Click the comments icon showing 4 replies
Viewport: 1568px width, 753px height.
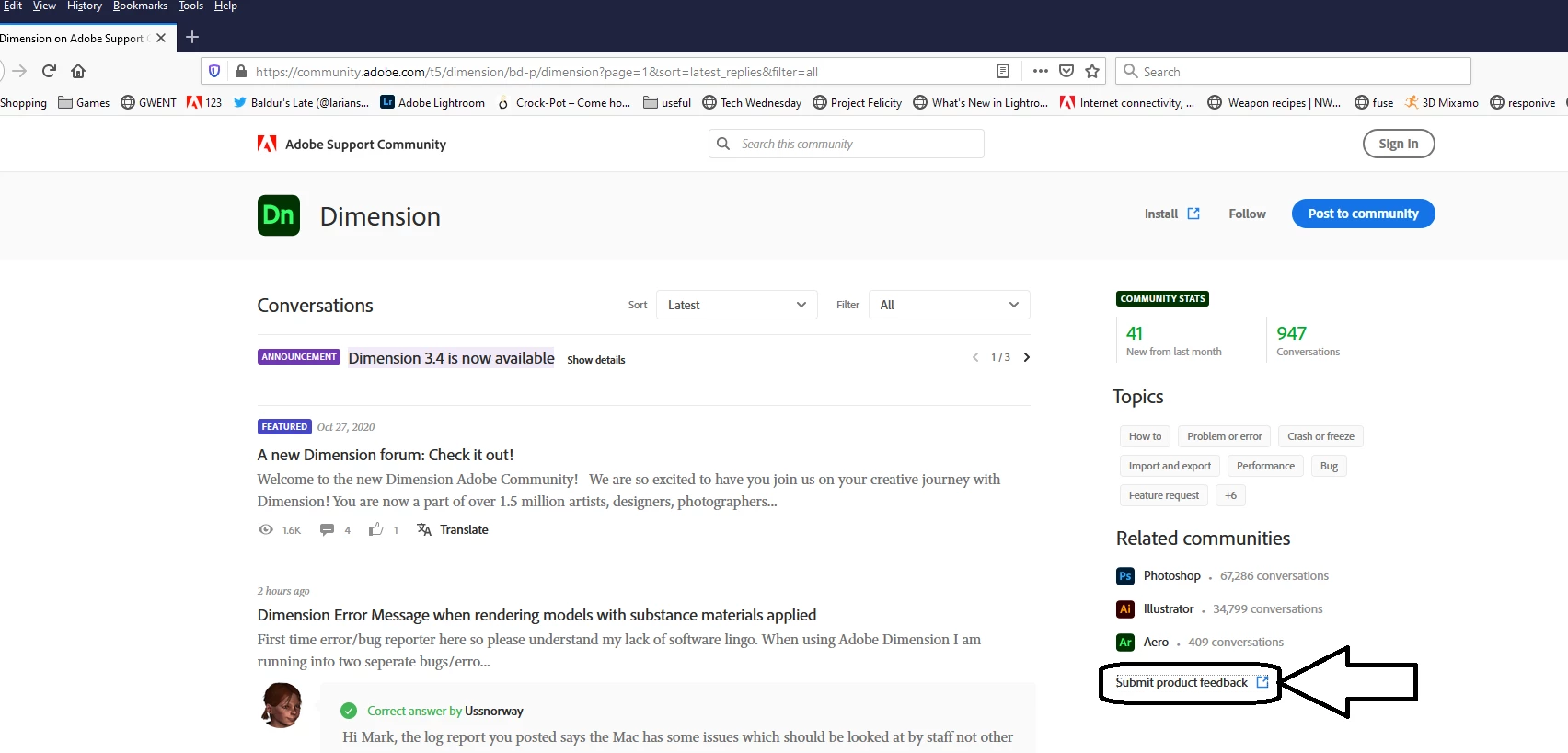point(327,529)
